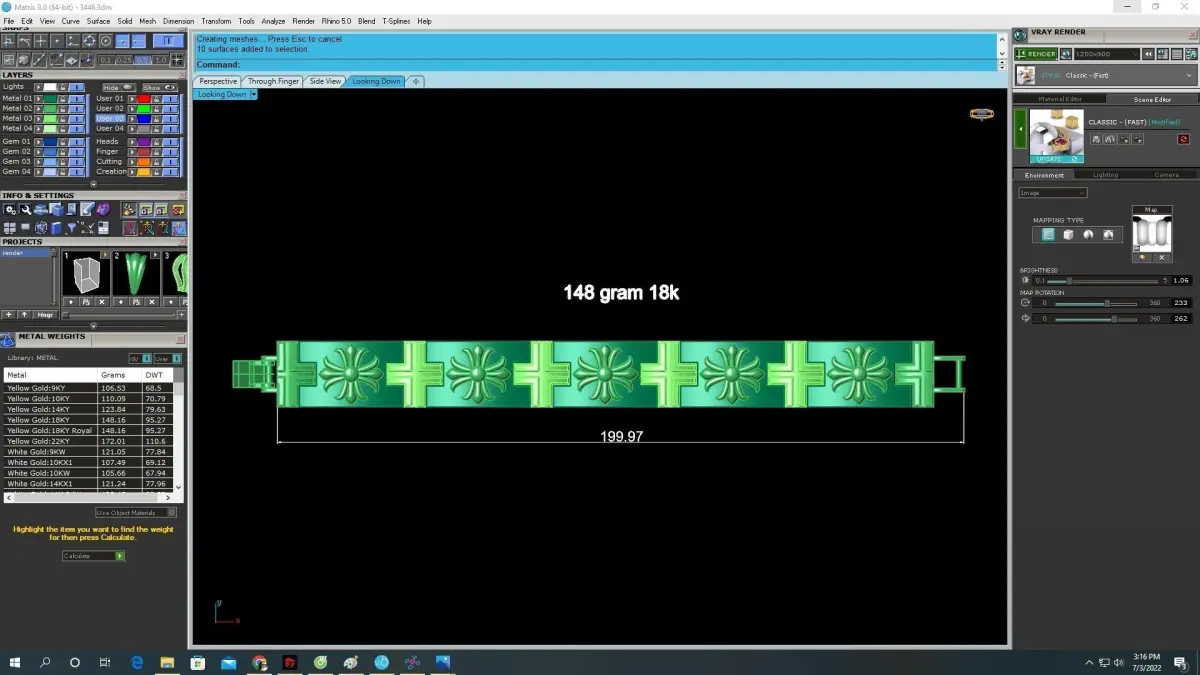Add a new viewport tab with plus

416,81
